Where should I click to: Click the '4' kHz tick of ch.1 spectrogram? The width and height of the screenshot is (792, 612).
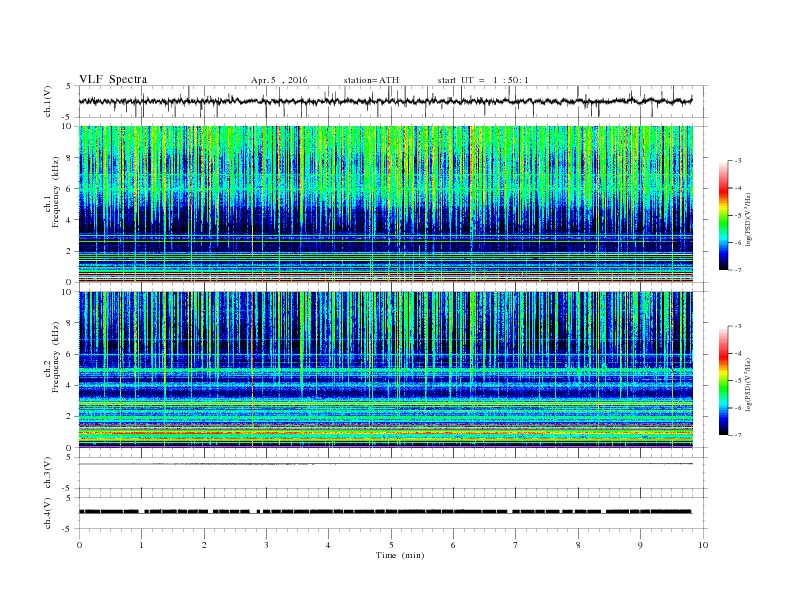pos(69,220)
